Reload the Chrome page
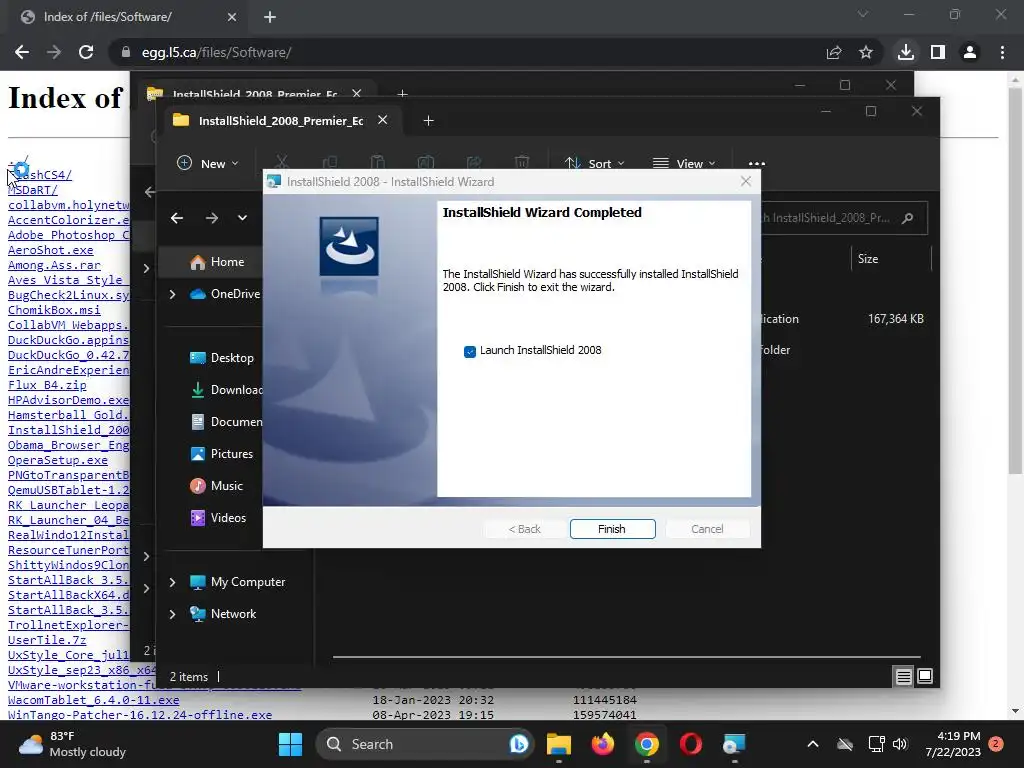Viewport: 1024px width, 768px height. [x=86, y=52]
